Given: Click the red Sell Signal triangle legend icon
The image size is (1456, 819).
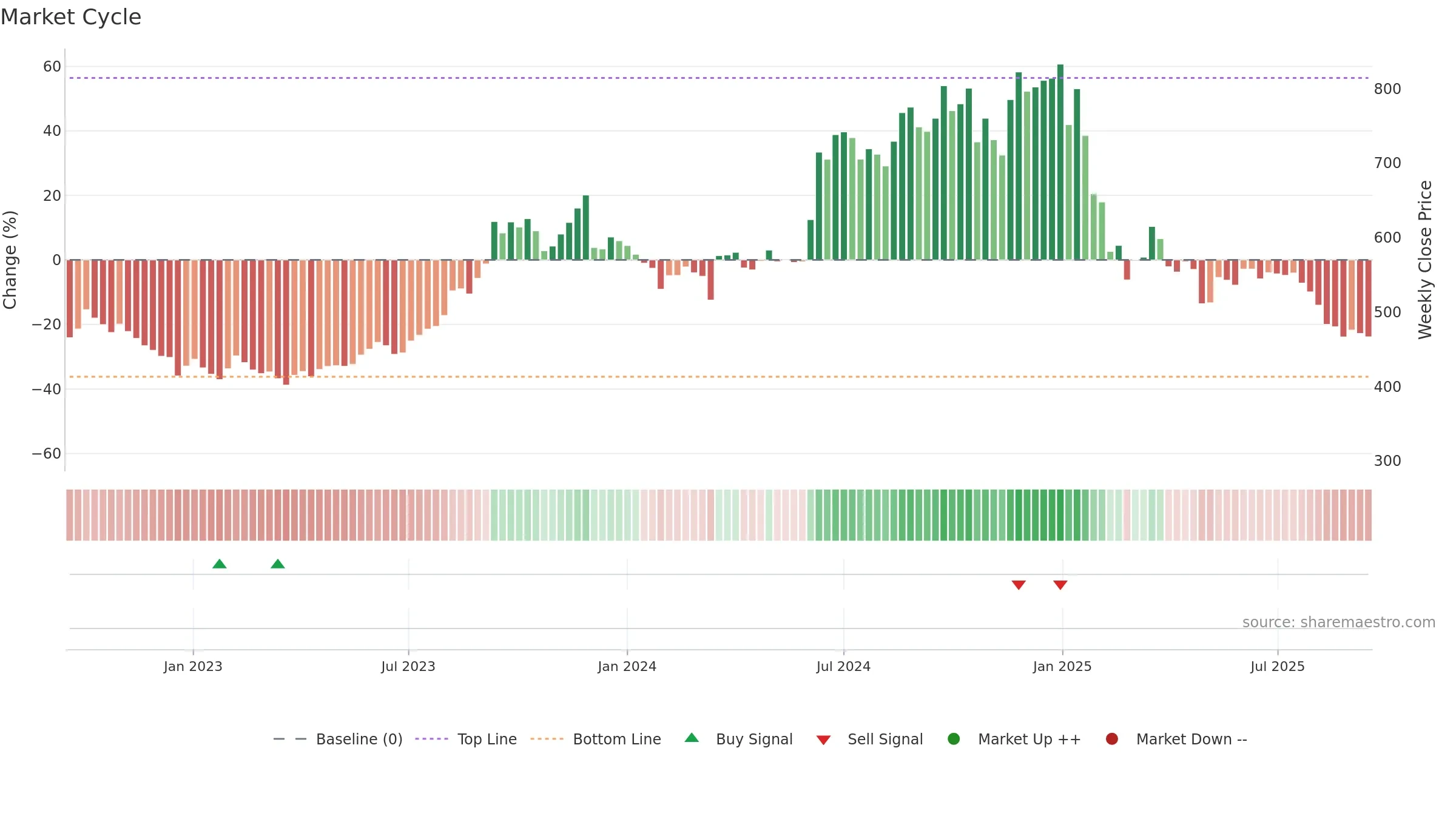Looking at the screenshot, I should click(823, 740).
